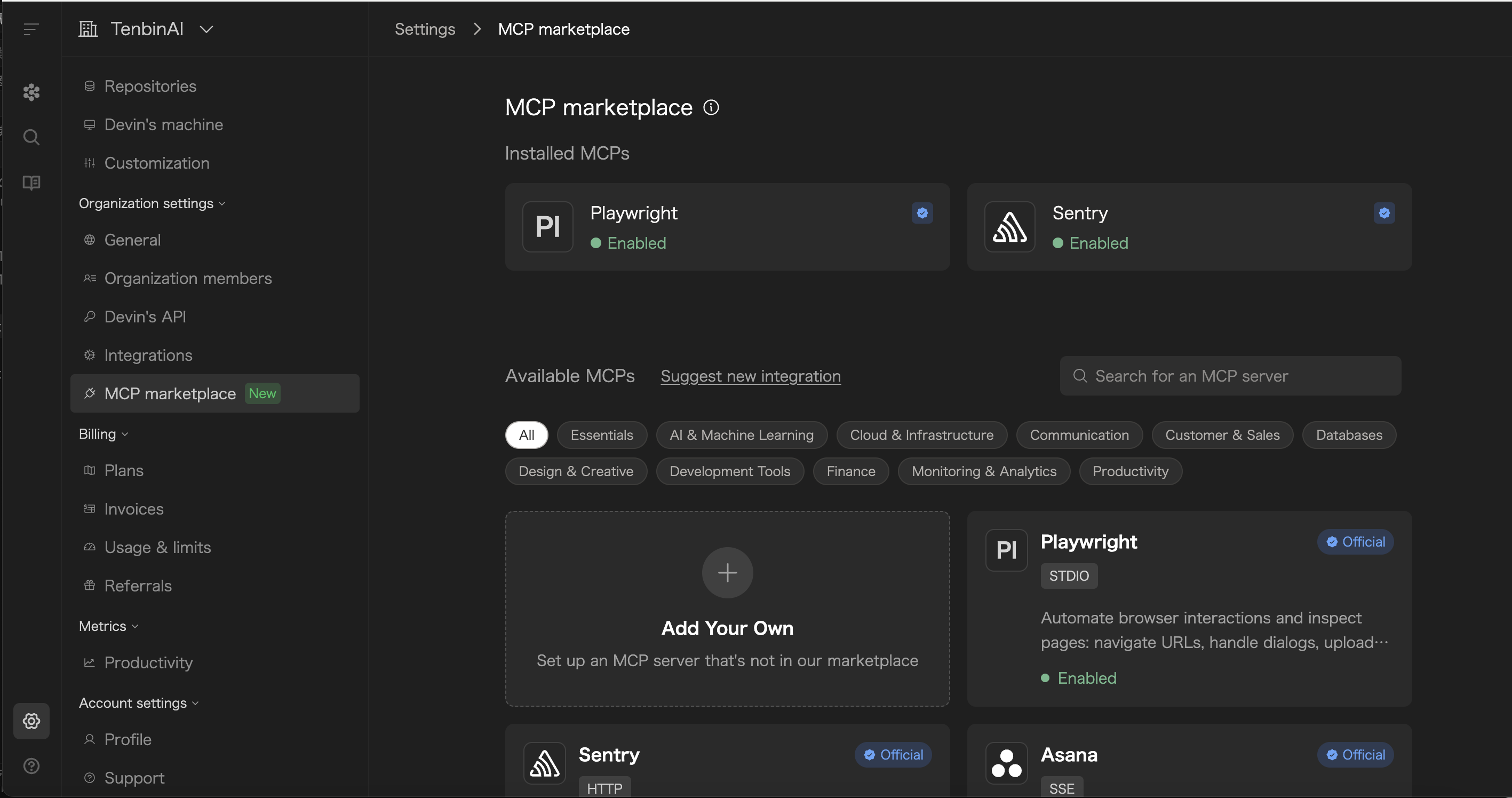This screenshot has height=798, width=1512.
Task: Click the Repositories database icon in sidebar
Action: [x=89, y=86]
